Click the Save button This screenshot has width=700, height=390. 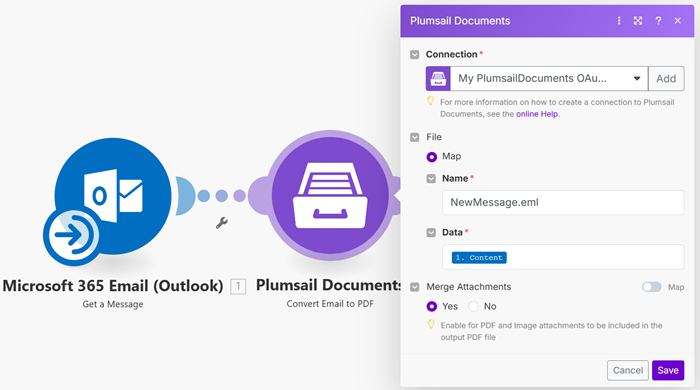pyautogui.click(x=668, y=370)
